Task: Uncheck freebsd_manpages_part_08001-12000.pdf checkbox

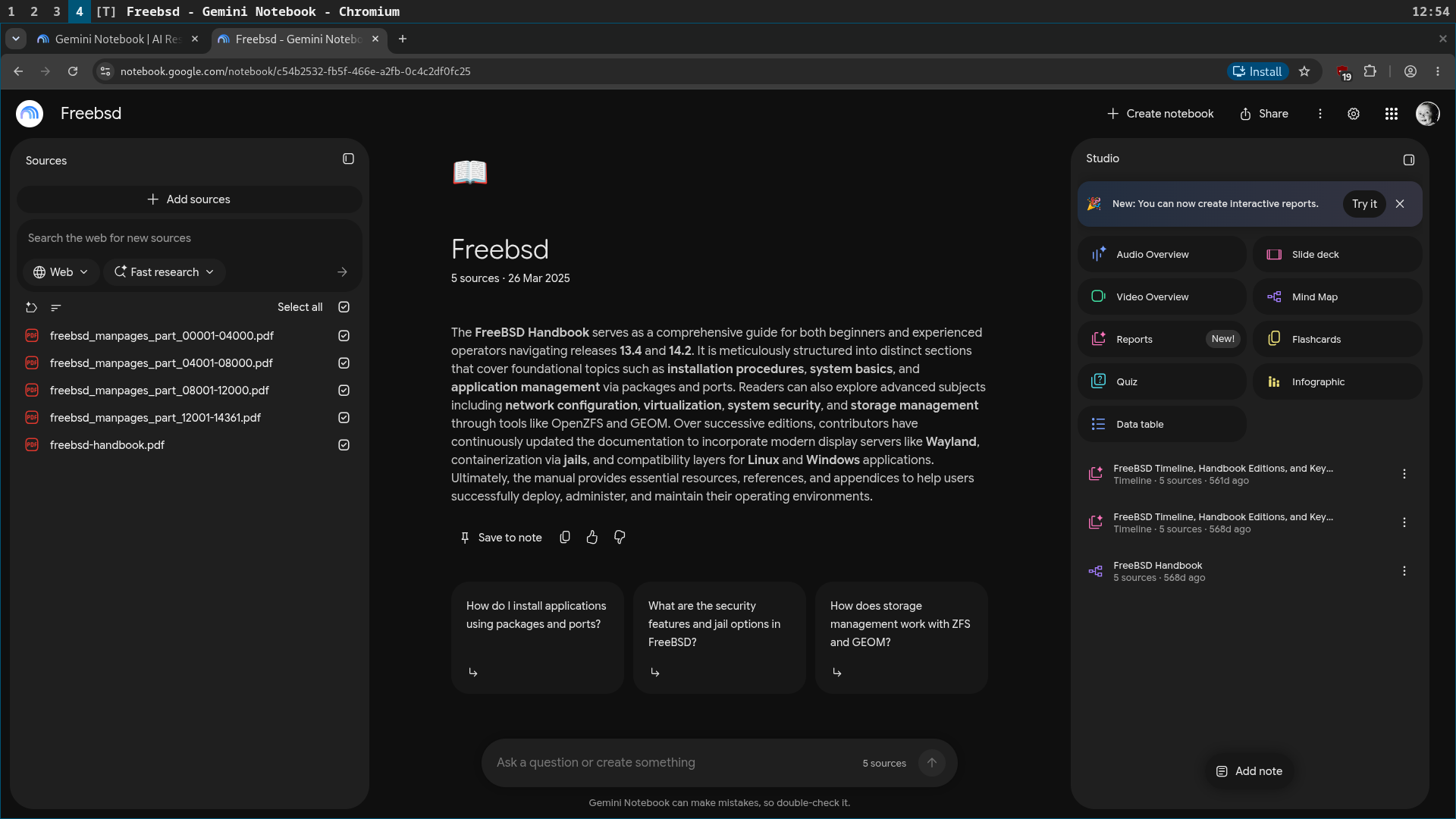Action: 344,391
